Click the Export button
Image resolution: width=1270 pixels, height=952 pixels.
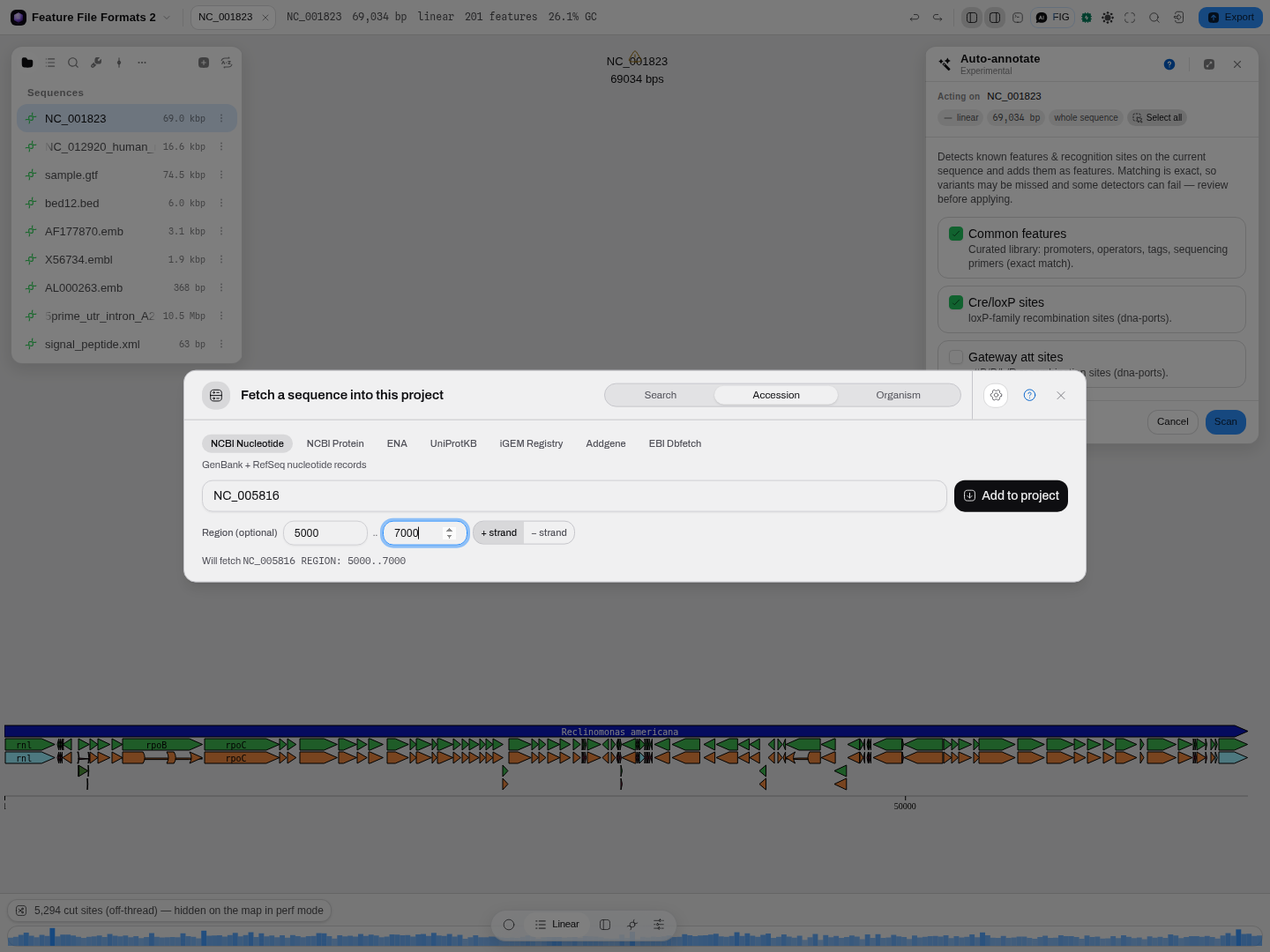[x=1230, y=18]
